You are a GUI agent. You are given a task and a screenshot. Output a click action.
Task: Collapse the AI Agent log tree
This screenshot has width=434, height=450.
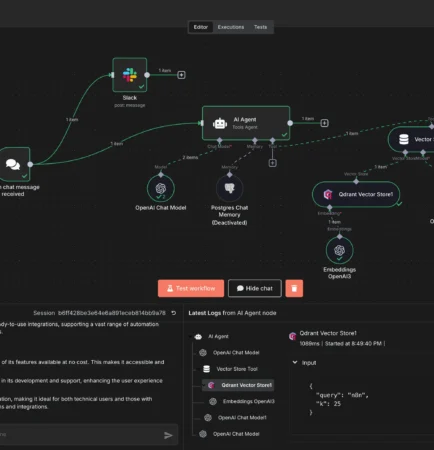click(191, 337)
